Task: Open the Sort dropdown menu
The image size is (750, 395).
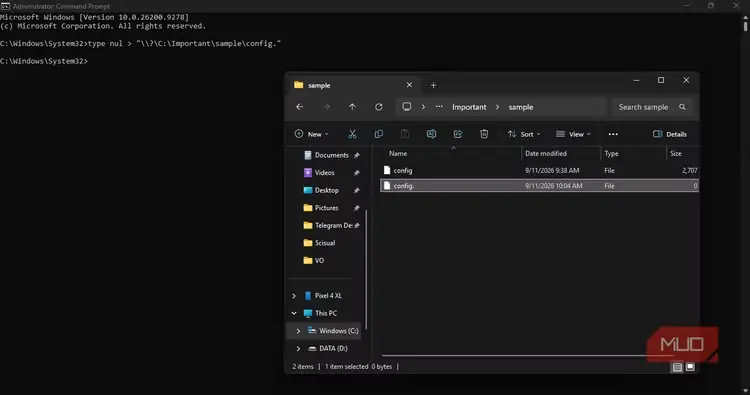Action: tap(524, 134)
